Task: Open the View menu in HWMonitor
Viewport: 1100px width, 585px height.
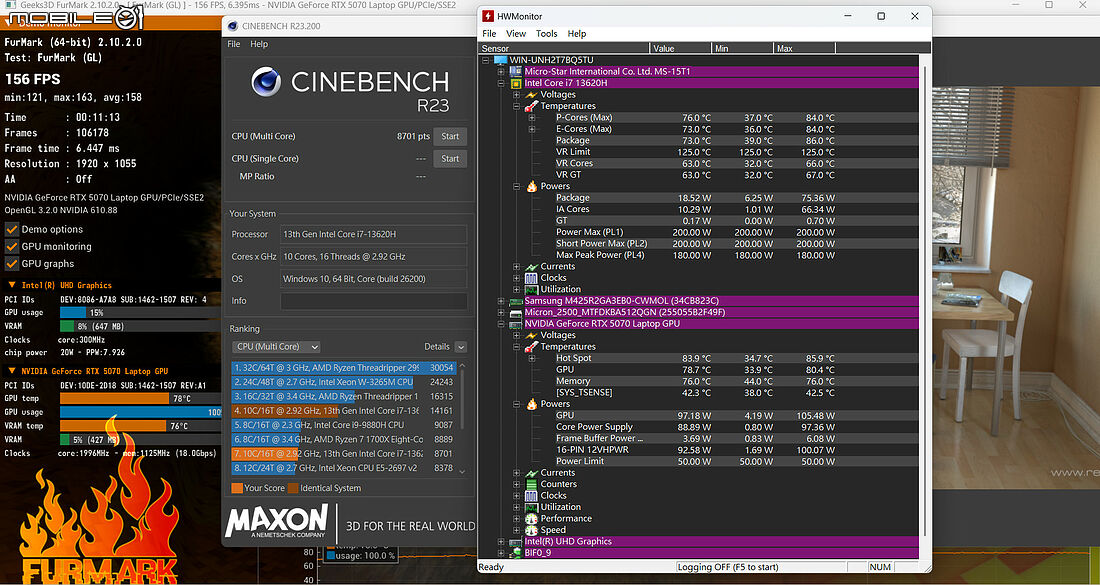Action: tap(516, 34)
